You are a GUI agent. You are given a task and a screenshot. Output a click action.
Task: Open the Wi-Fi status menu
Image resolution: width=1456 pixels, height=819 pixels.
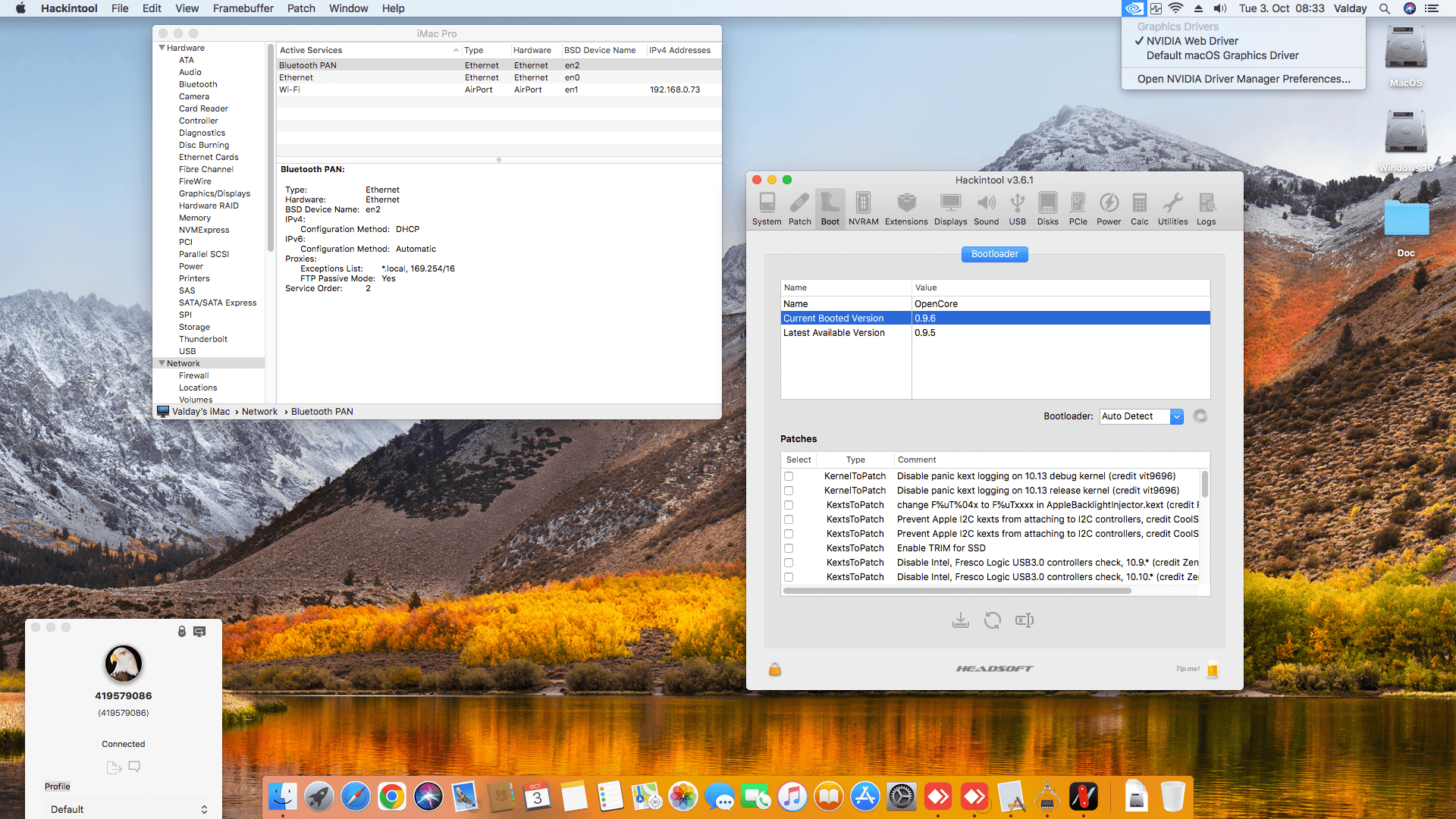[1176, 8]
